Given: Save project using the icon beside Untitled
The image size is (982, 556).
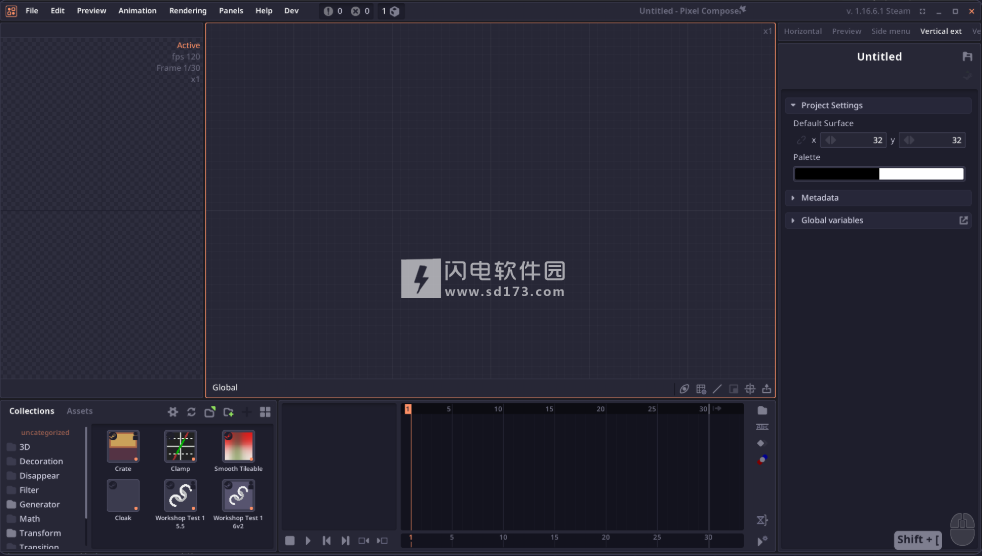Looking at the screenshot, I should click(x=967, y=56).
